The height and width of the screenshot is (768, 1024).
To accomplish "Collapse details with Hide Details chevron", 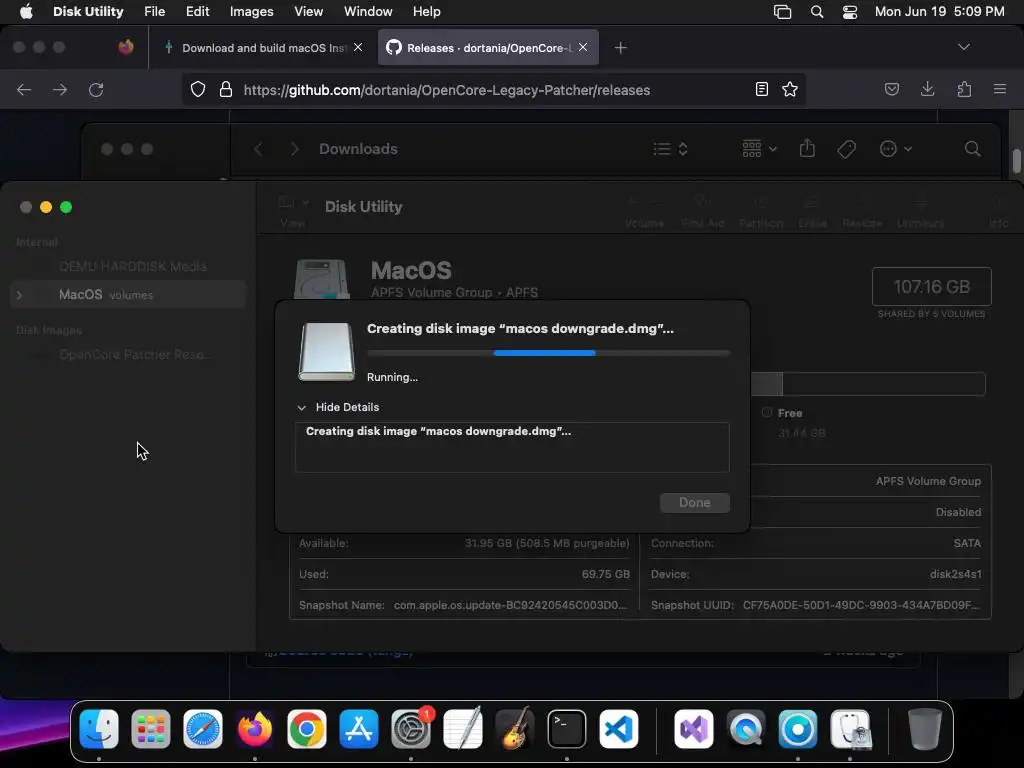I will (301, 408).
